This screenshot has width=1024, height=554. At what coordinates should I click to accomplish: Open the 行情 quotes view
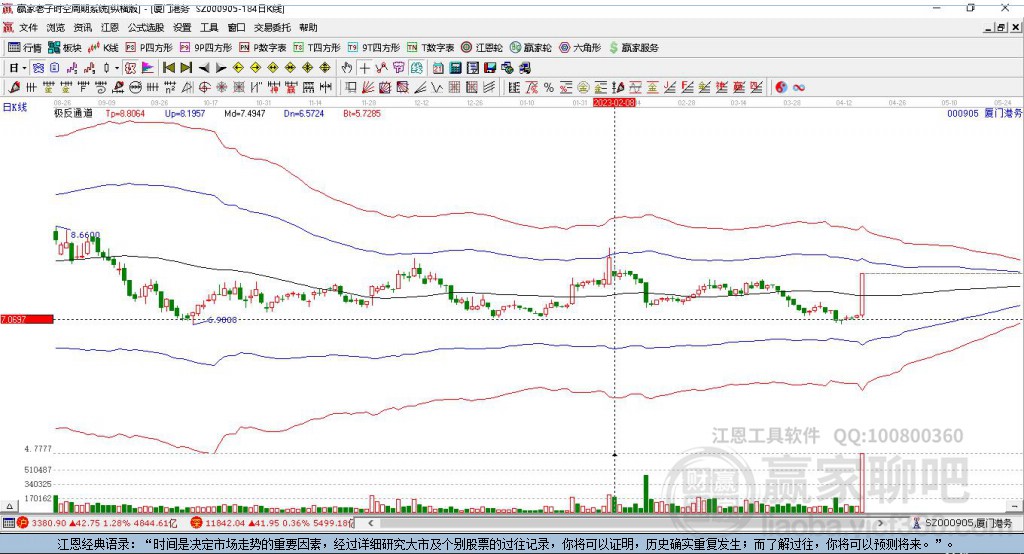24,48
